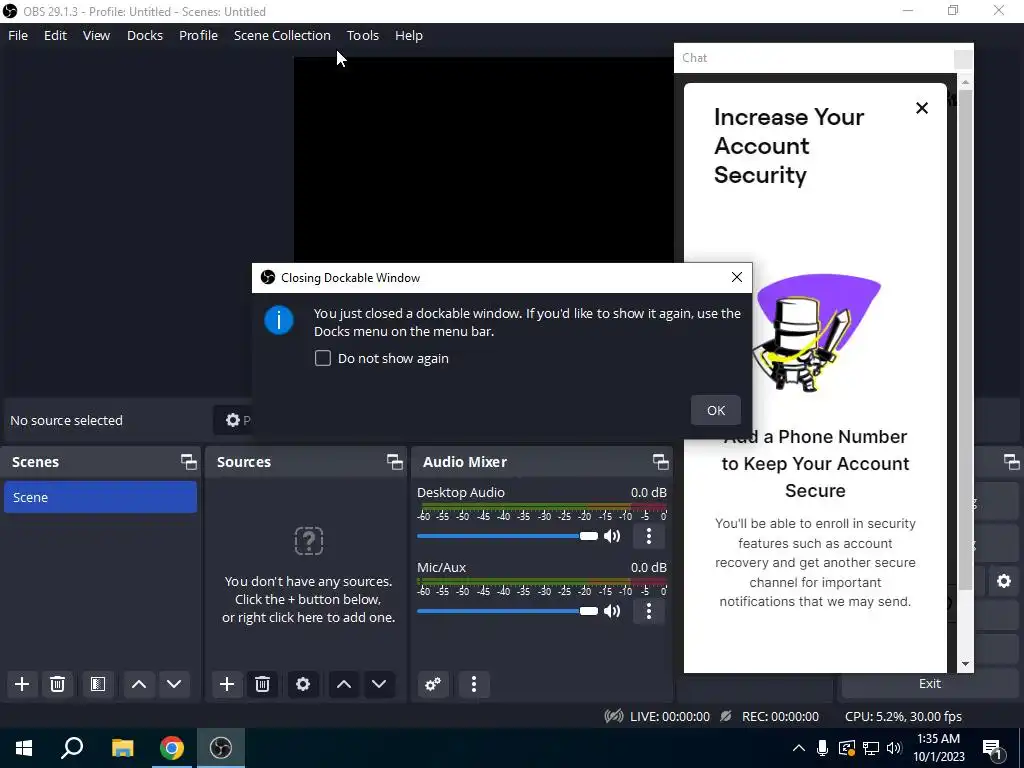Open Google Chrome from taskbar
Screen dimensions: 1024x768
[x=172, y=748]
